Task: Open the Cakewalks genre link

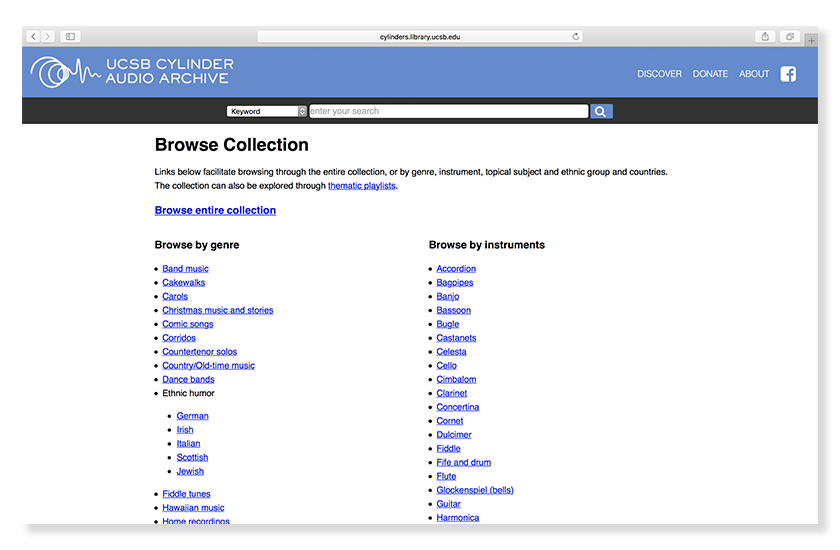Action: click(x=184, y=283)
